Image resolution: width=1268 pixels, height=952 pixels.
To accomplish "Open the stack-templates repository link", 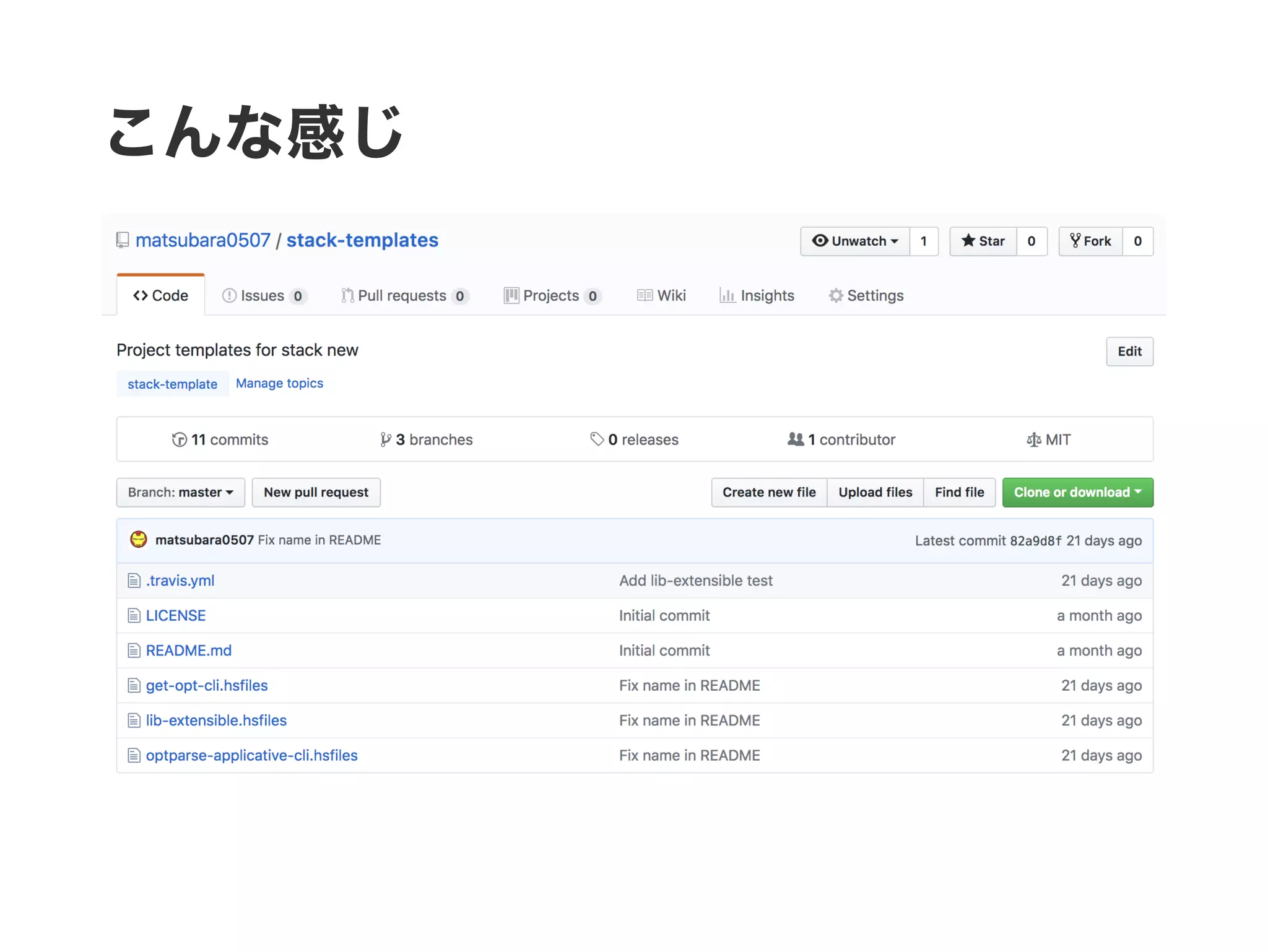I will tap(362, 240).
